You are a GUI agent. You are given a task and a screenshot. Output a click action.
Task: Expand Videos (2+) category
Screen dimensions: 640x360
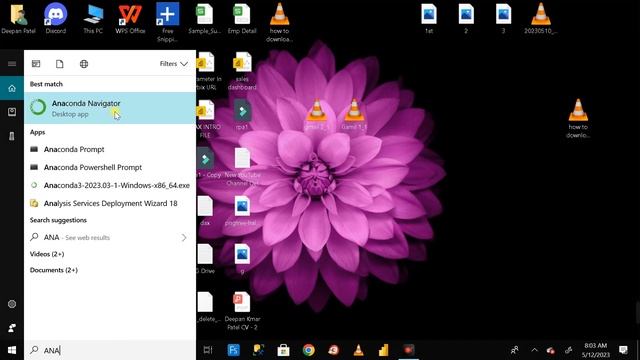pyautogui.click(x=47, y=254)
